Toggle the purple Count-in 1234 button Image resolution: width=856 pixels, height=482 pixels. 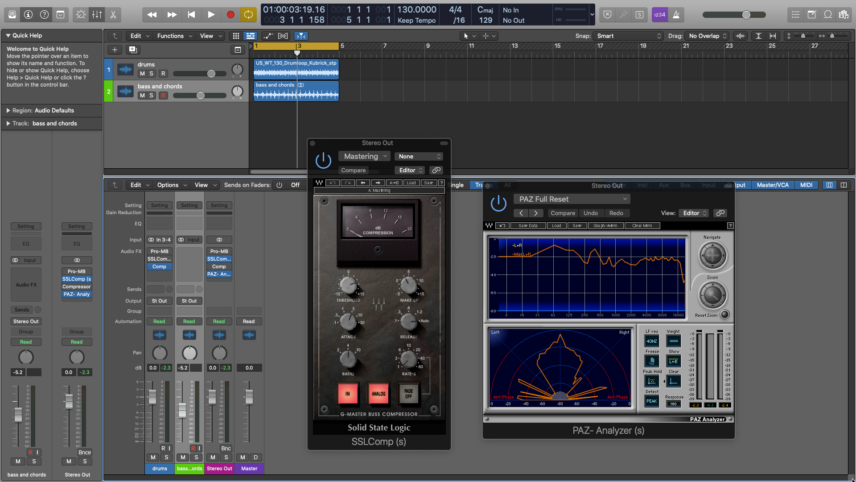(659, 15)
